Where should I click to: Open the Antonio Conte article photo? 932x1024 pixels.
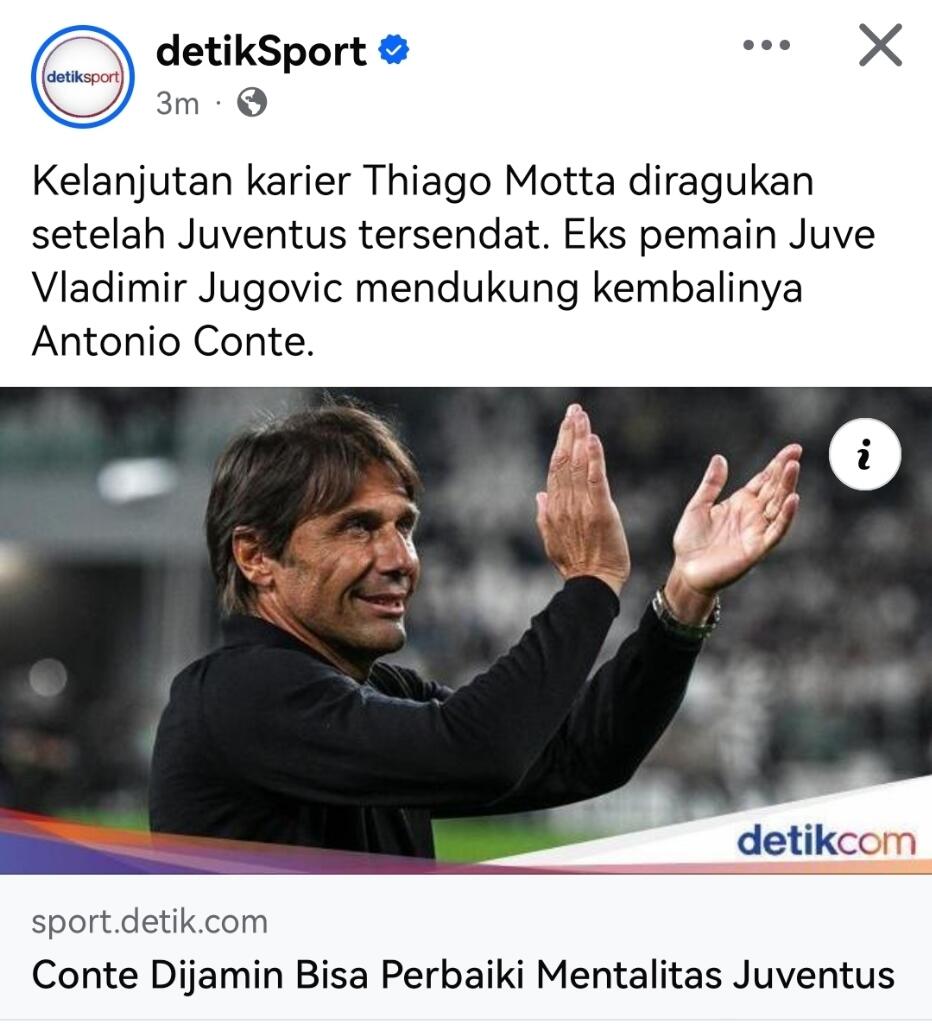click(x=466, y=631)
